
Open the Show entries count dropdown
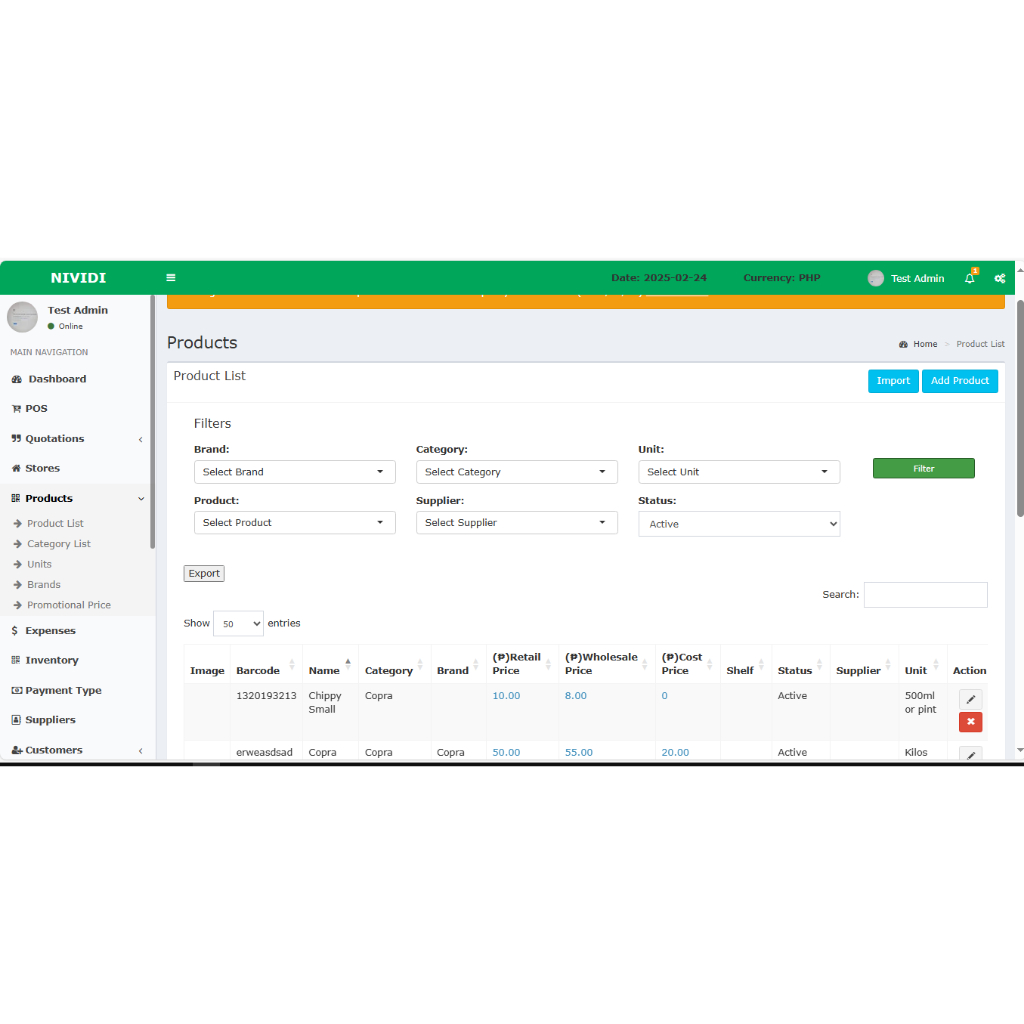[x=238, y=624]
